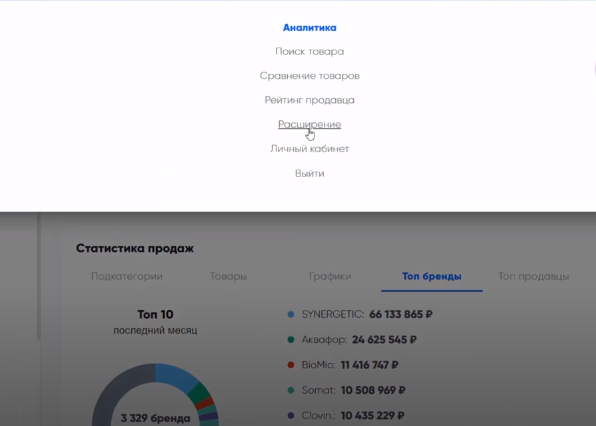Select the Топ бренды tab

432,276
